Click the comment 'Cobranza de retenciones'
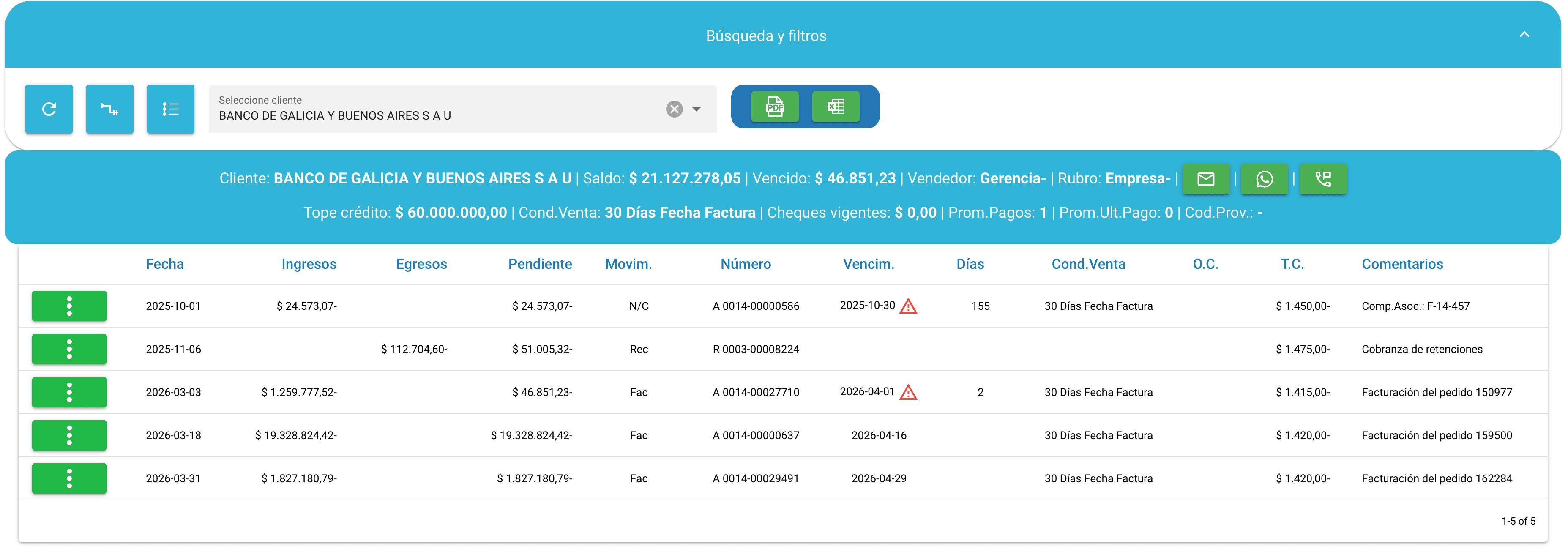 tap(1422, 350)
